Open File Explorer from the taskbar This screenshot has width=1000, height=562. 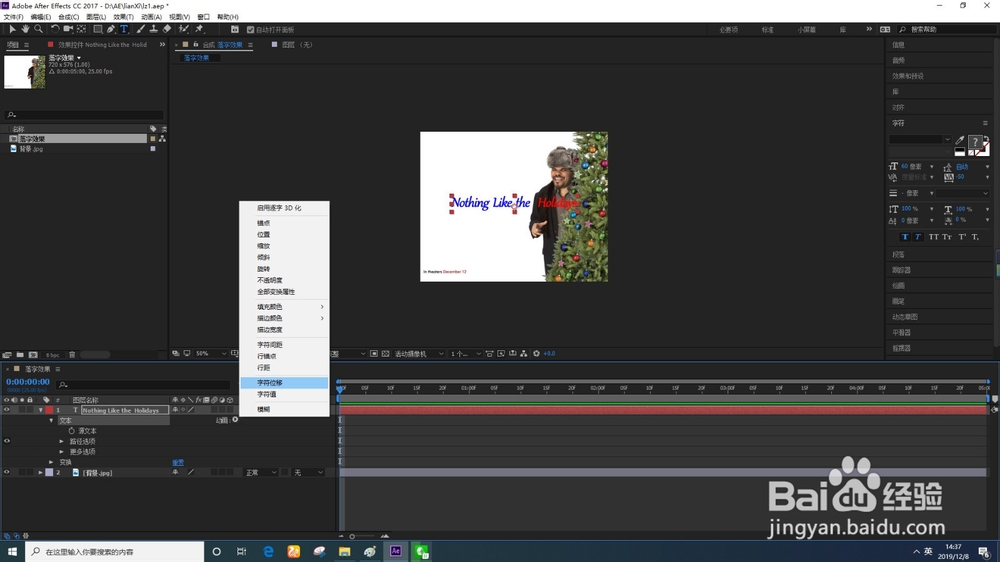pyautogui.click(x=344, y=551)
